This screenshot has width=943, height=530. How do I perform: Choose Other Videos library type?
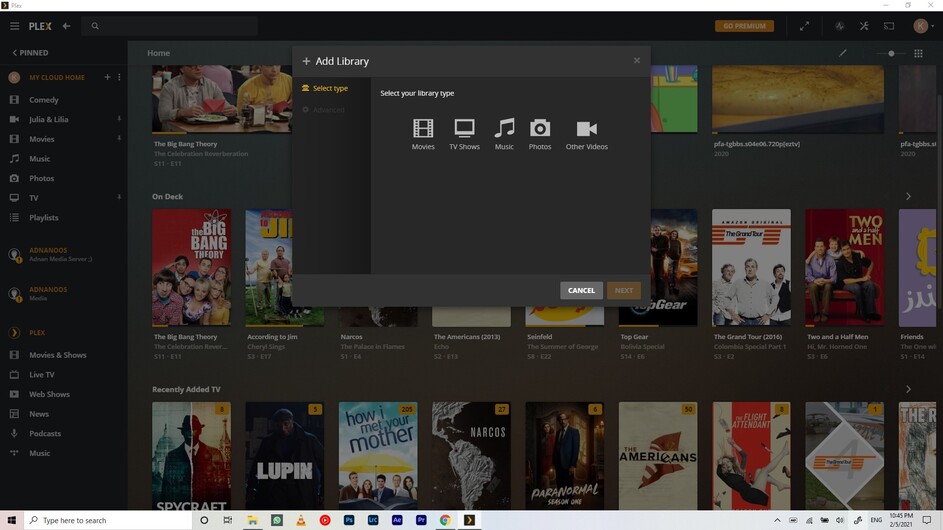pyautogui.click(x=586, y=134)
